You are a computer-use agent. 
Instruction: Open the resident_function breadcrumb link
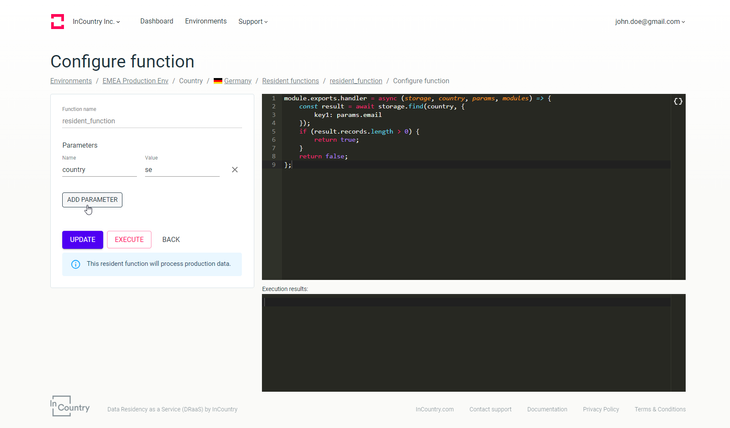(356, 81)
